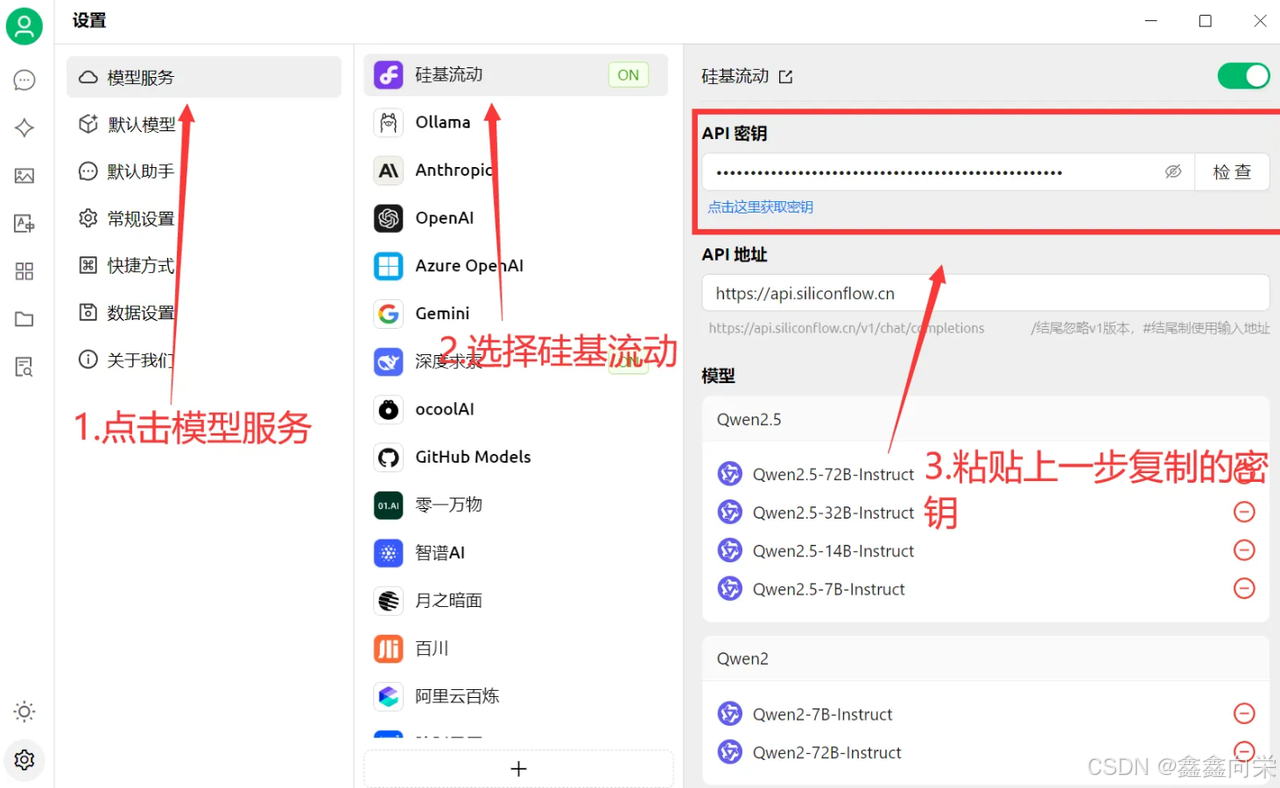The image size is (1280, 788).
Task: Open 硅基流动 external website link icon
Action: (786, 76)
